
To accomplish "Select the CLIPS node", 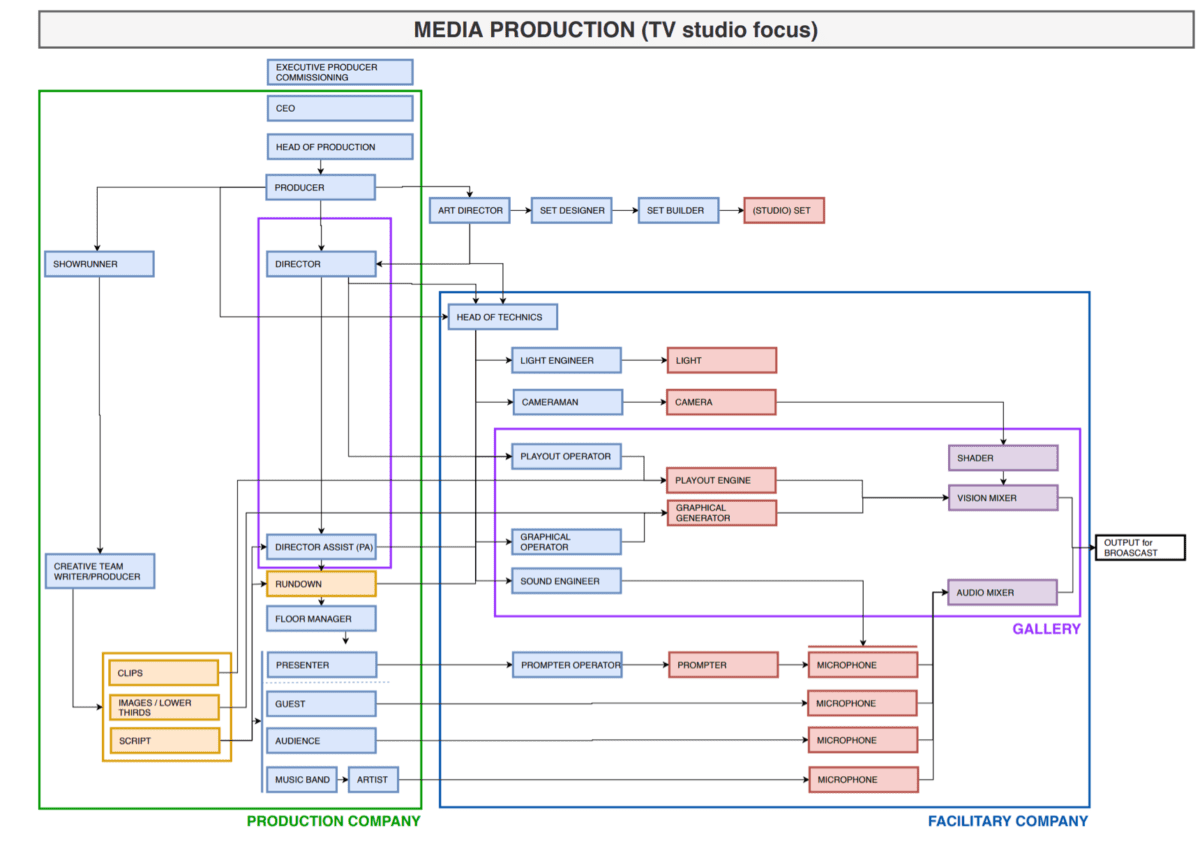I will click(163, 672).
